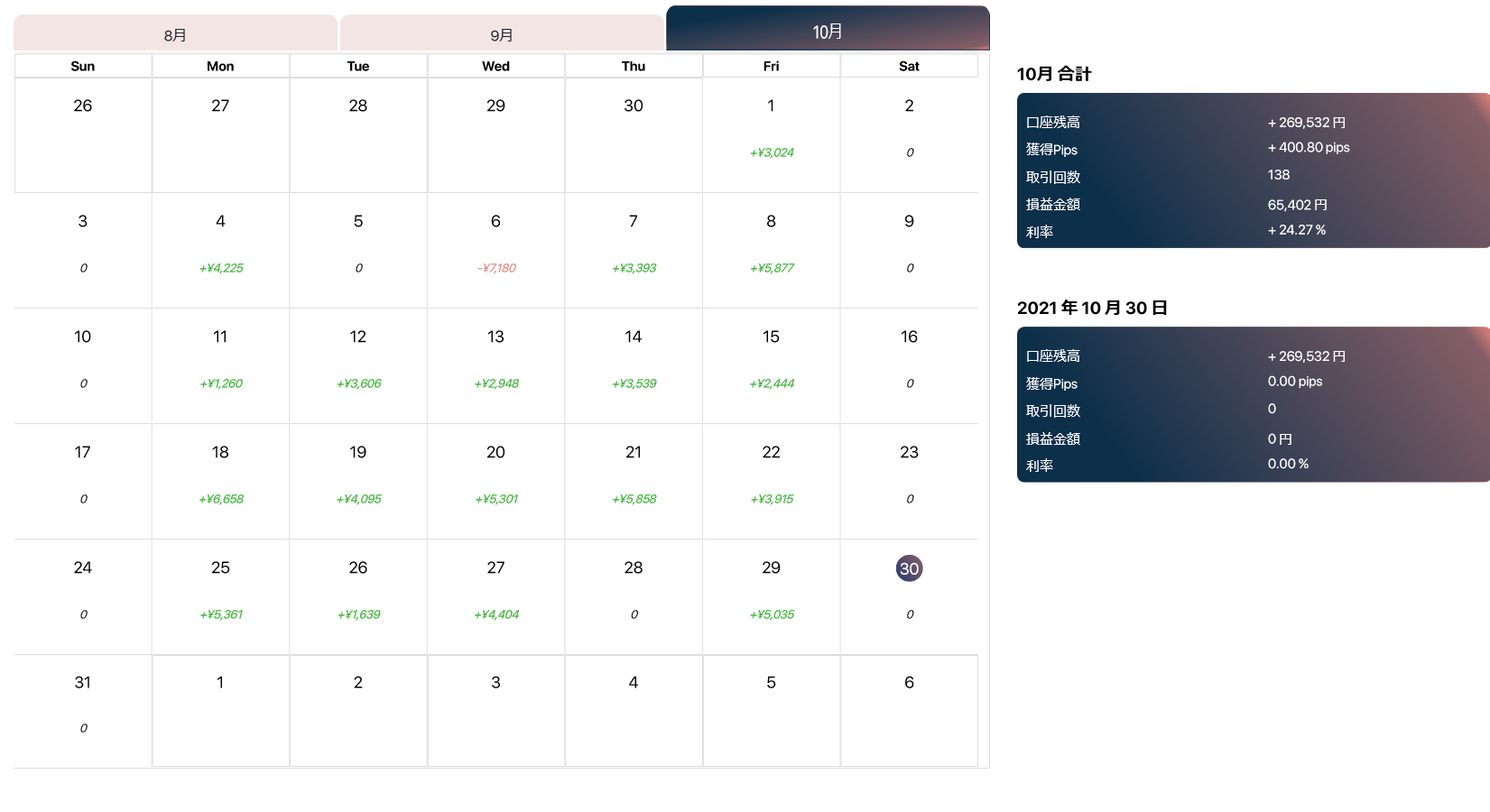This screenshot has height=812, width=1490.
Task: Click the 2021年10月30日 daily summary panel
Action: point(1253,404)
